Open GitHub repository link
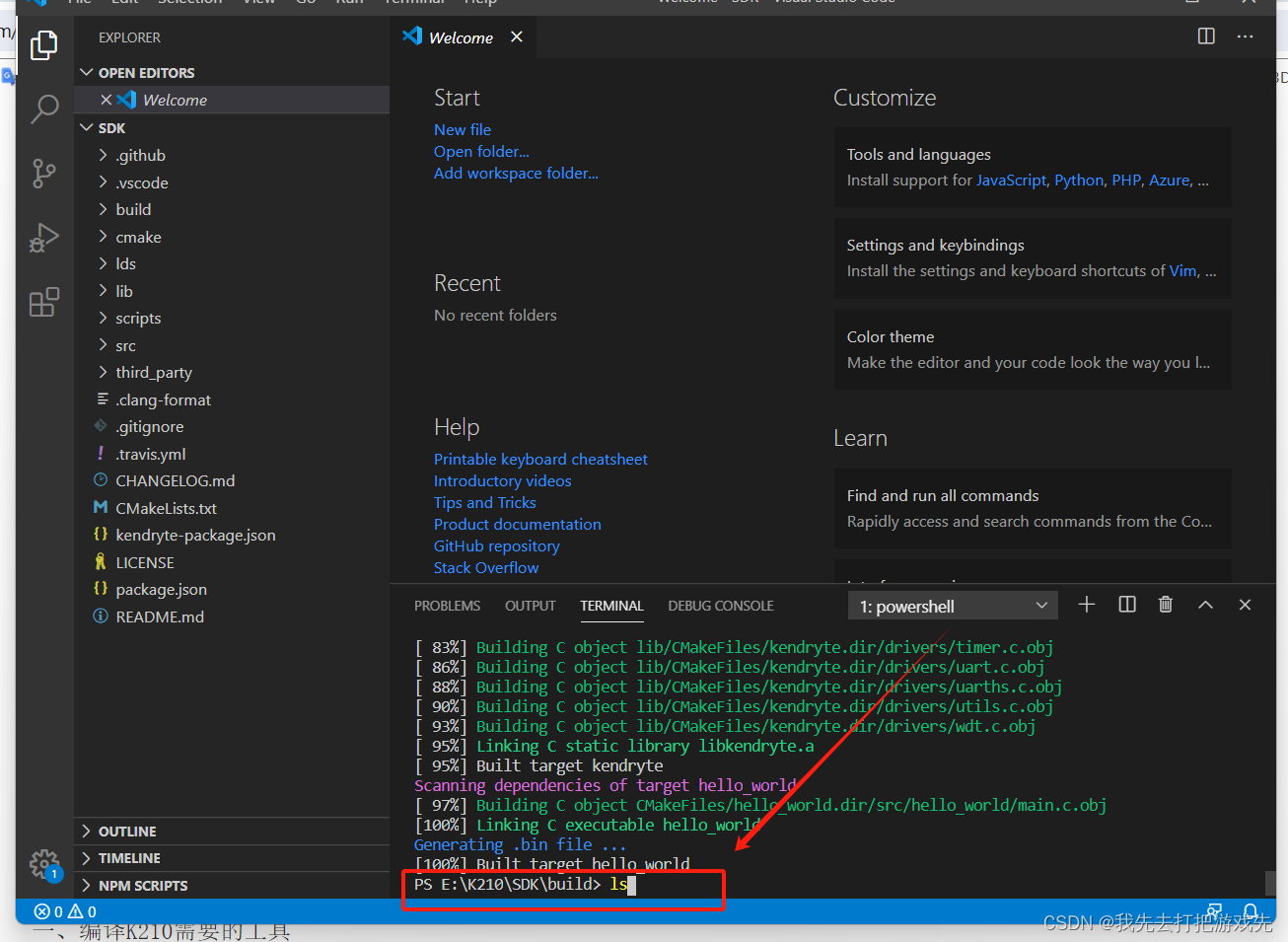Viewport: 1288px width, 942px height. [x=497, y=545]
